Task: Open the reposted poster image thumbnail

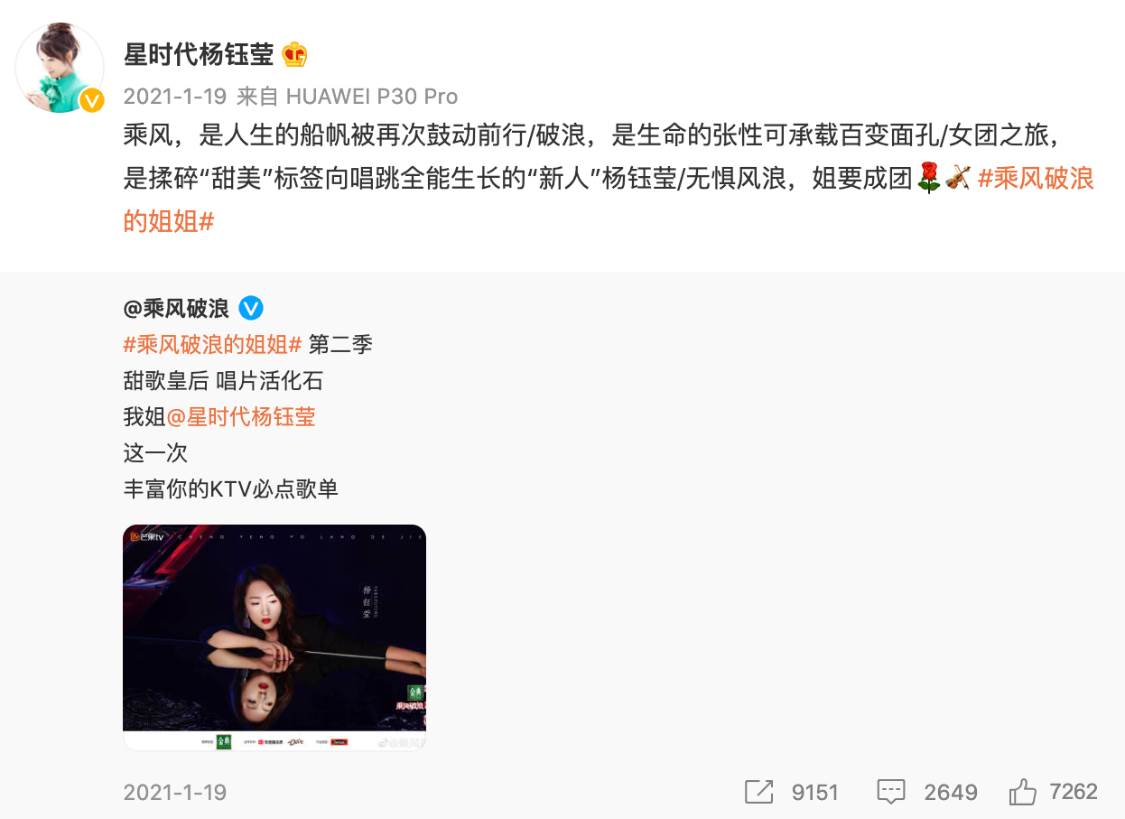Action: point(275,638)
